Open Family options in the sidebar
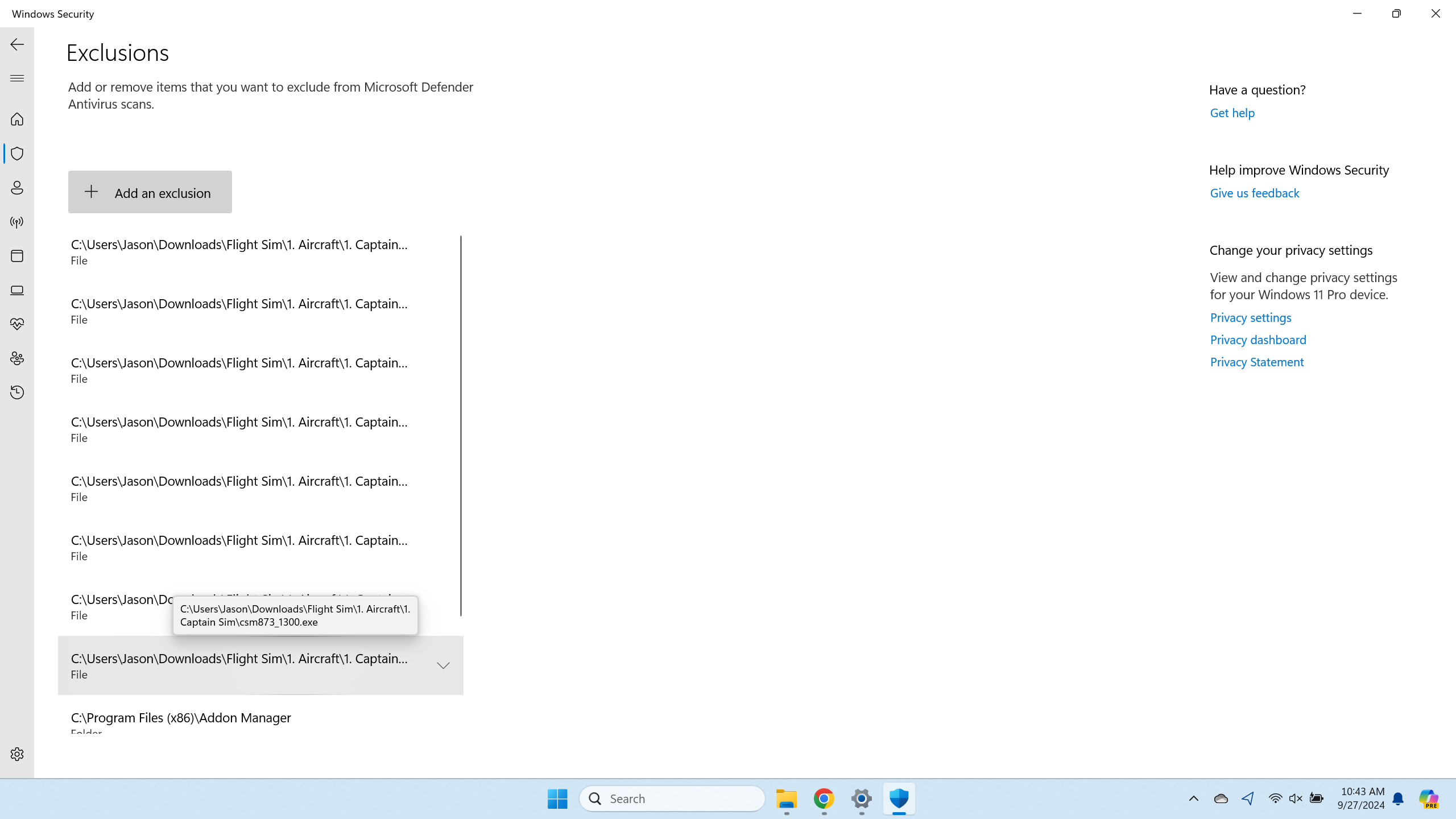The width and height of the screenshot is (1456, 819). (x=17, y=358)
